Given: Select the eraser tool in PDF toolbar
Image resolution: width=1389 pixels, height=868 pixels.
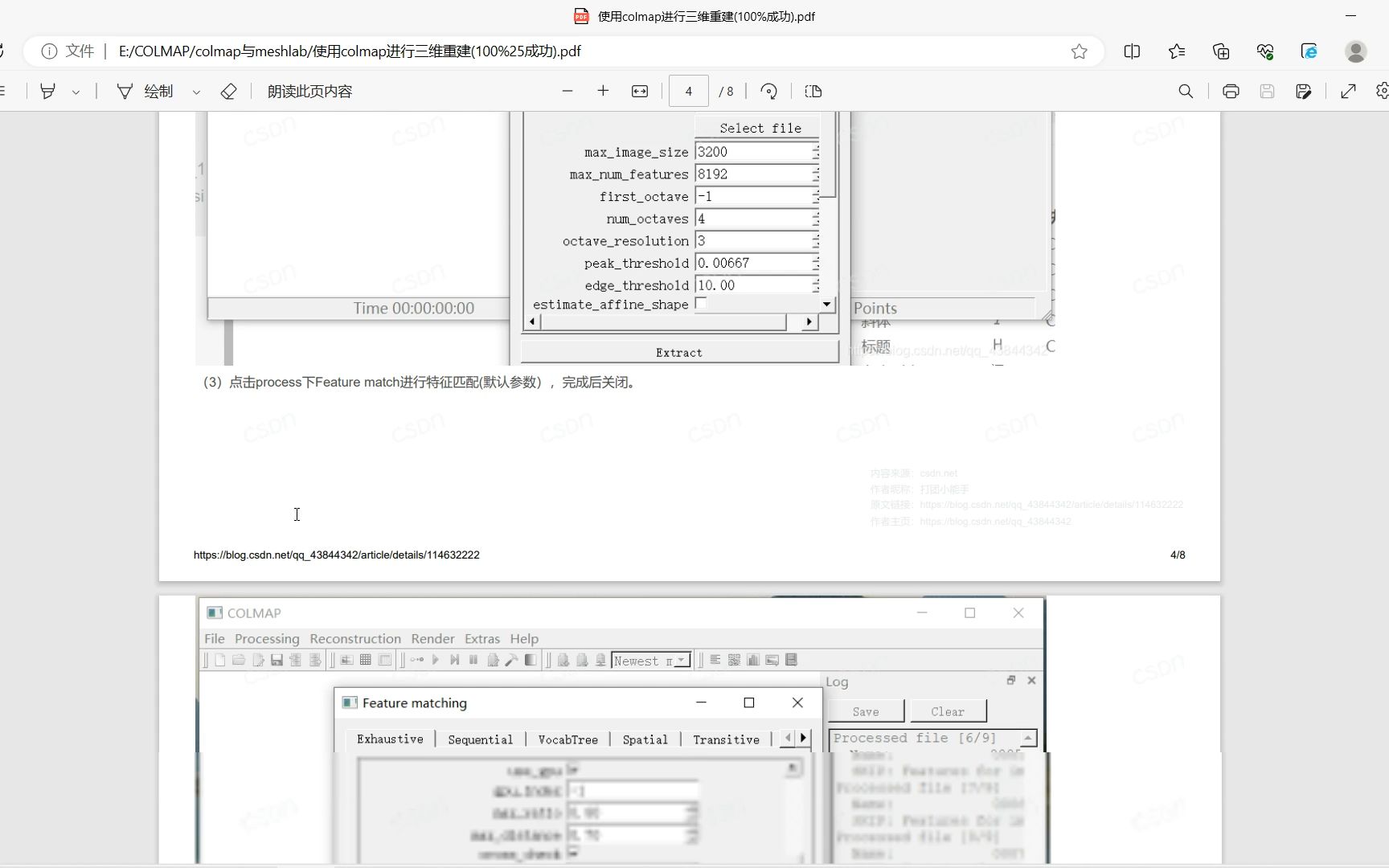Looking at the screenshot, I should click(x=228, y=92).
